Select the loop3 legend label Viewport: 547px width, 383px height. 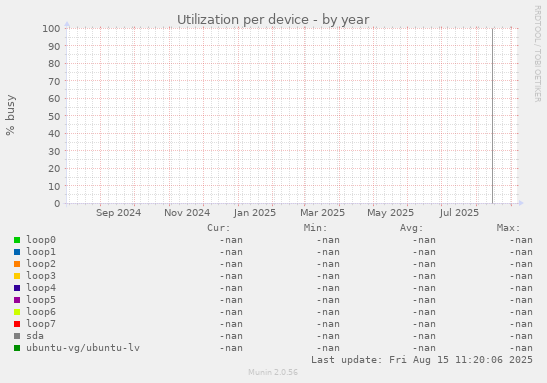click(41, 276)
